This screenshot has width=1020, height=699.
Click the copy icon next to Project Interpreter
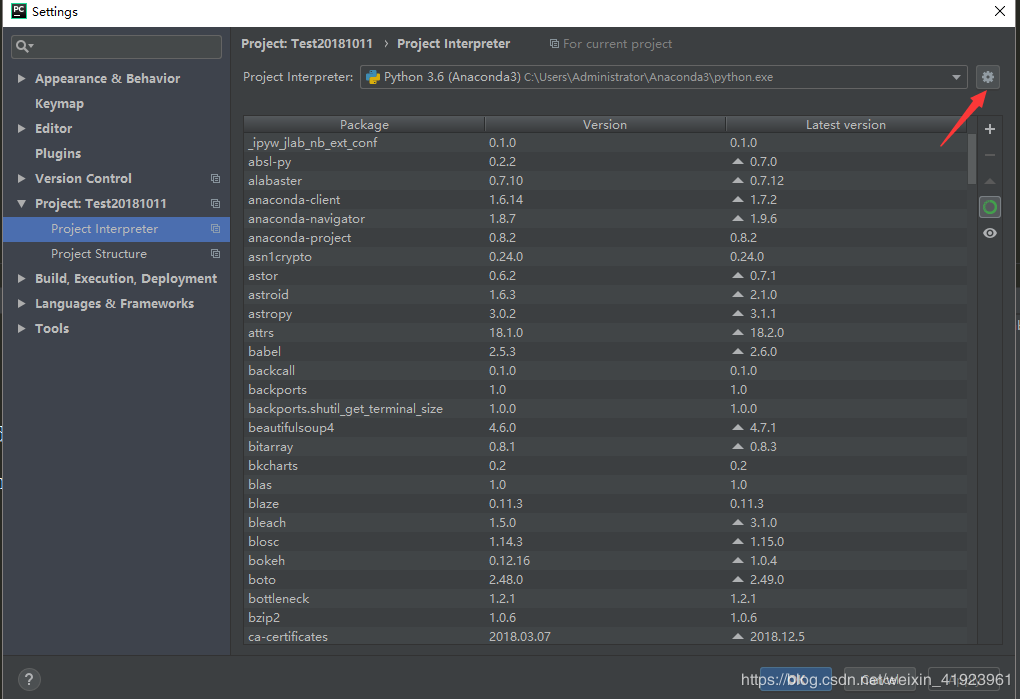tap(215, 229)
